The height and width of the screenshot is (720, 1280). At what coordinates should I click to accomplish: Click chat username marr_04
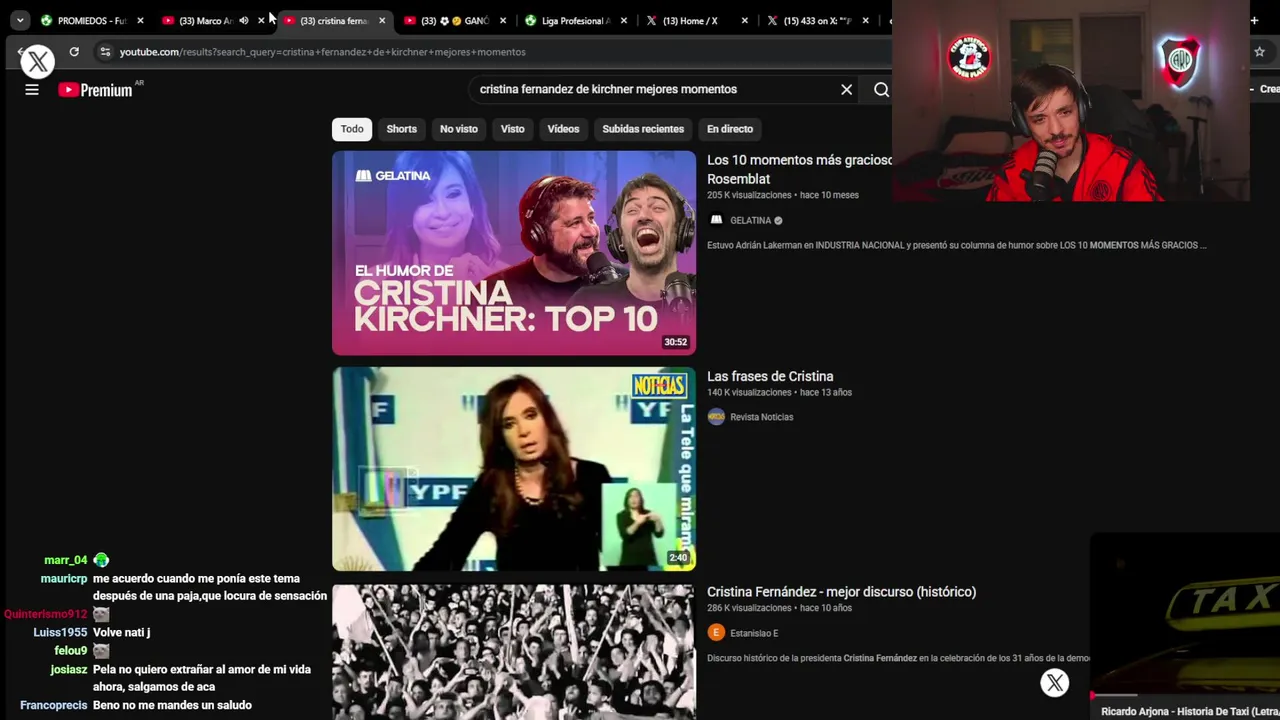[66, 560]
